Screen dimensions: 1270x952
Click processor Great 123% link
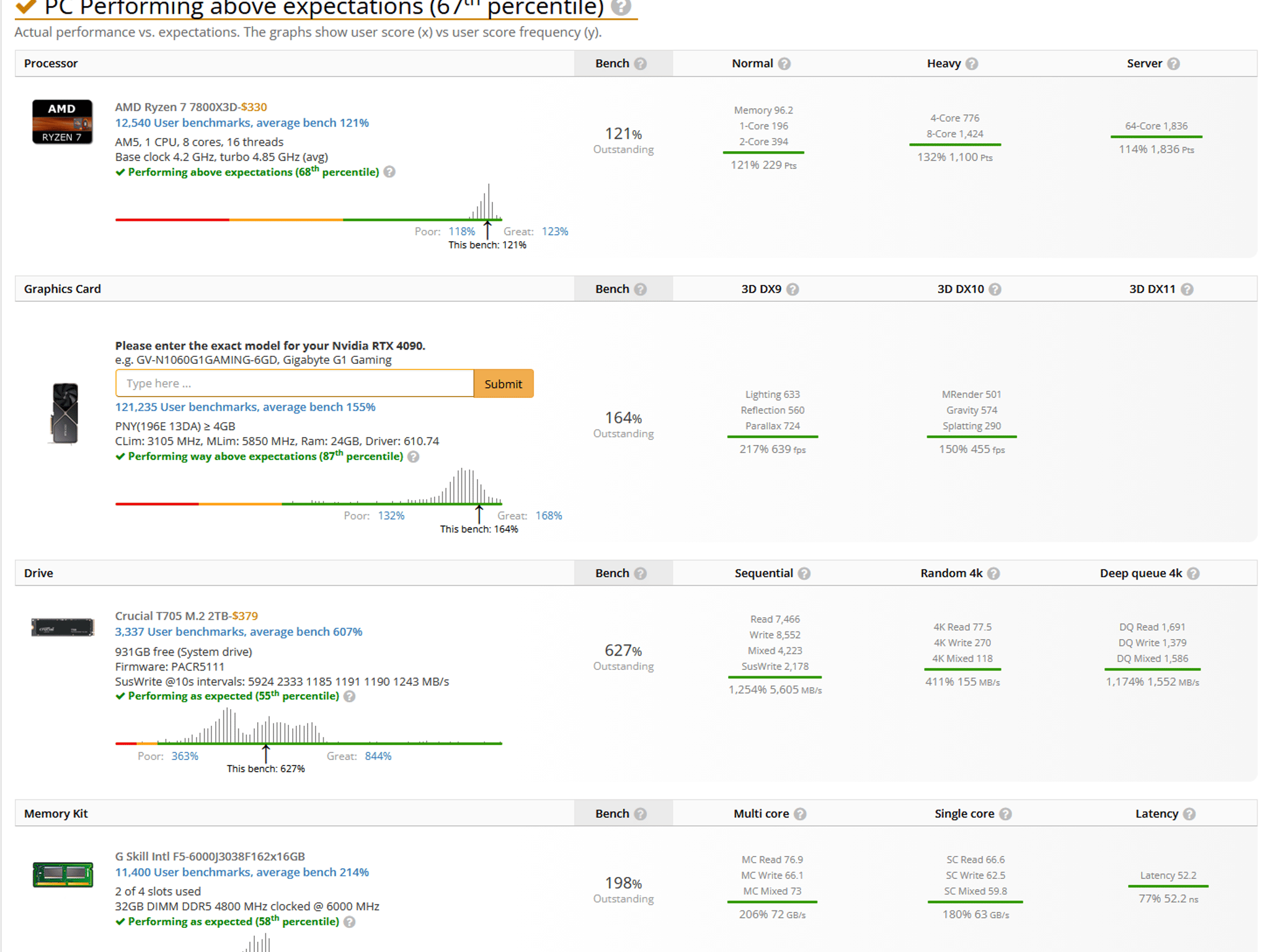(x=555, y=232)
